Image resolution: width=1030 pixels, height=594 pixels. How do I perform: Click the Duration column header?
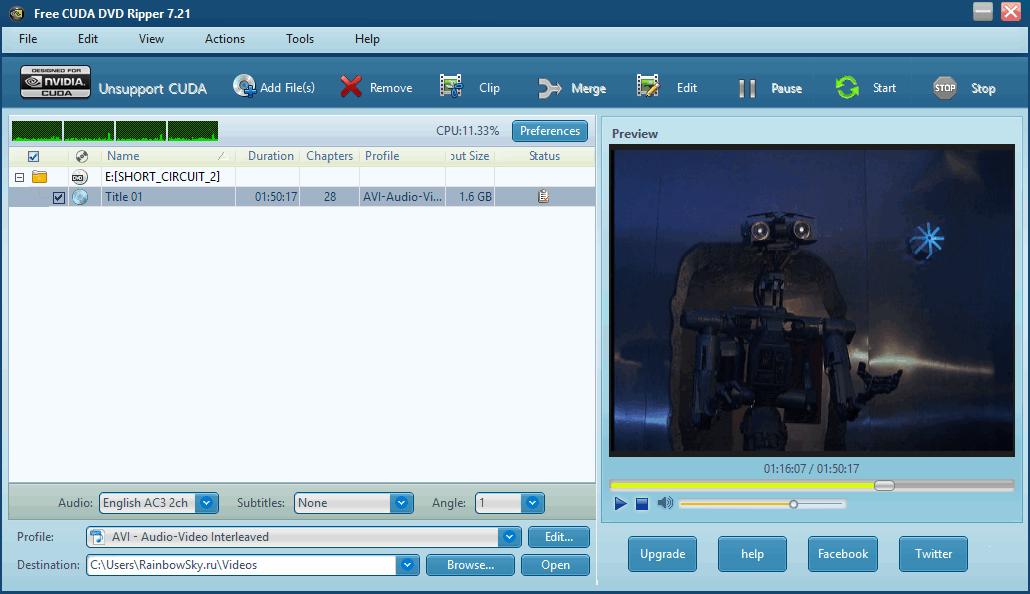271,156
